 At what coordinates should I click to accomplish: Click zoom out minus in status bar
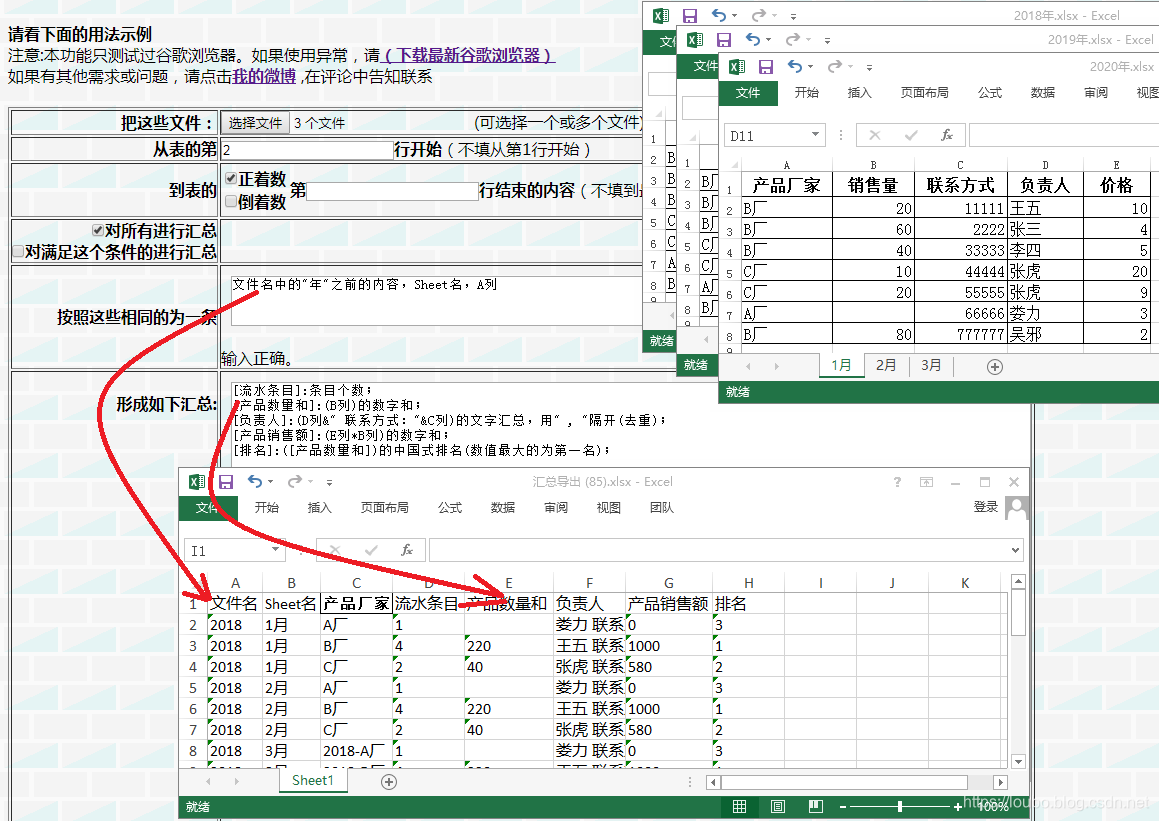pyautogui.click(x=843, y=807)
